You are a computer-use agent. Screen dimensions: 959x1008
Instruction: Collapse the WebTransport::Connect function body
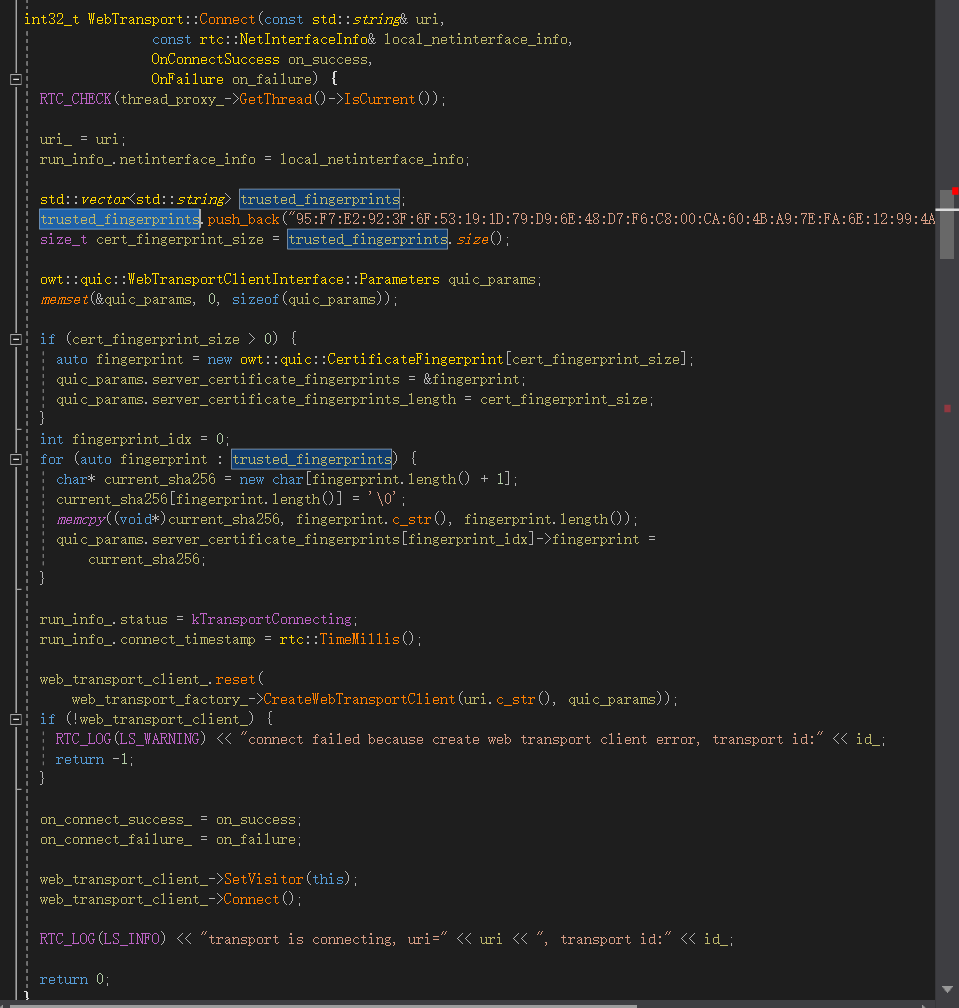(x=15, y=78)
